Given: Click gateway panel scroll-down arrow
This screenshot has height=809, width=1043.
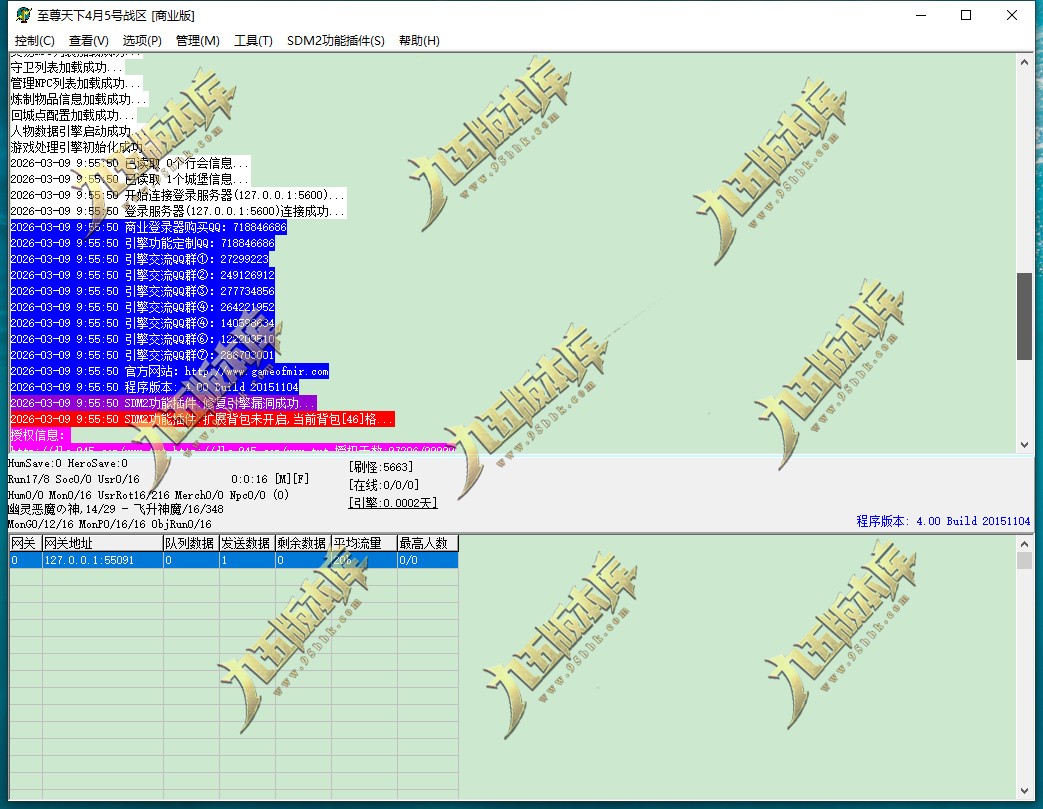Looking at the screenshot, I should [1024, 791].
